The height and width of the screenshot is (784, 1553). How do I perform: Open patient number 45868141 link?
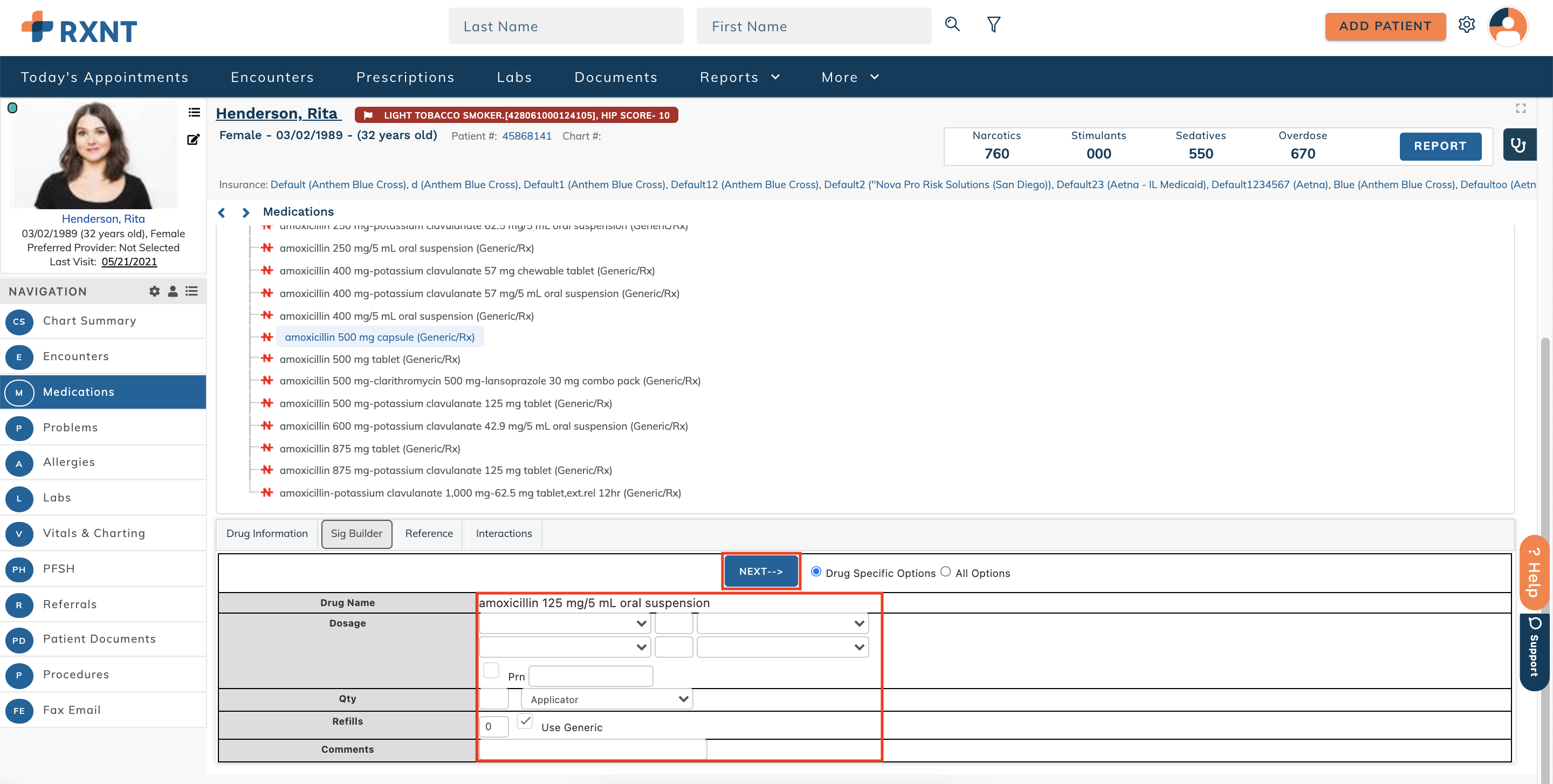tap(527, 136)
